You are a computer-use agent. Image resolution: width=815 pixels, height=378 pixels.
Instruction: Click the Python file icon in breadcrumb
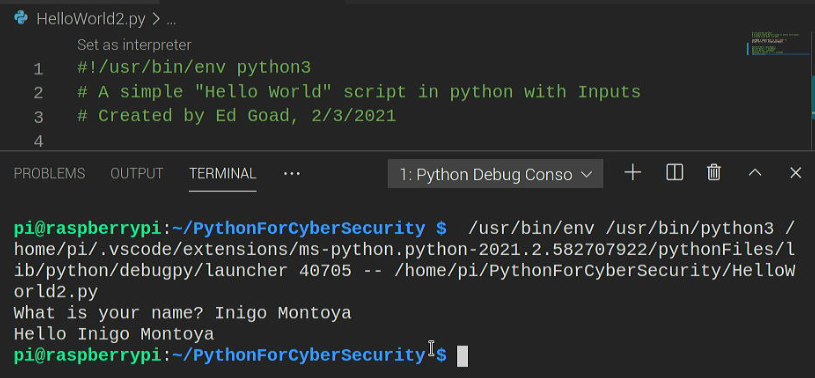pyautogui.click(x=21, y=19)
